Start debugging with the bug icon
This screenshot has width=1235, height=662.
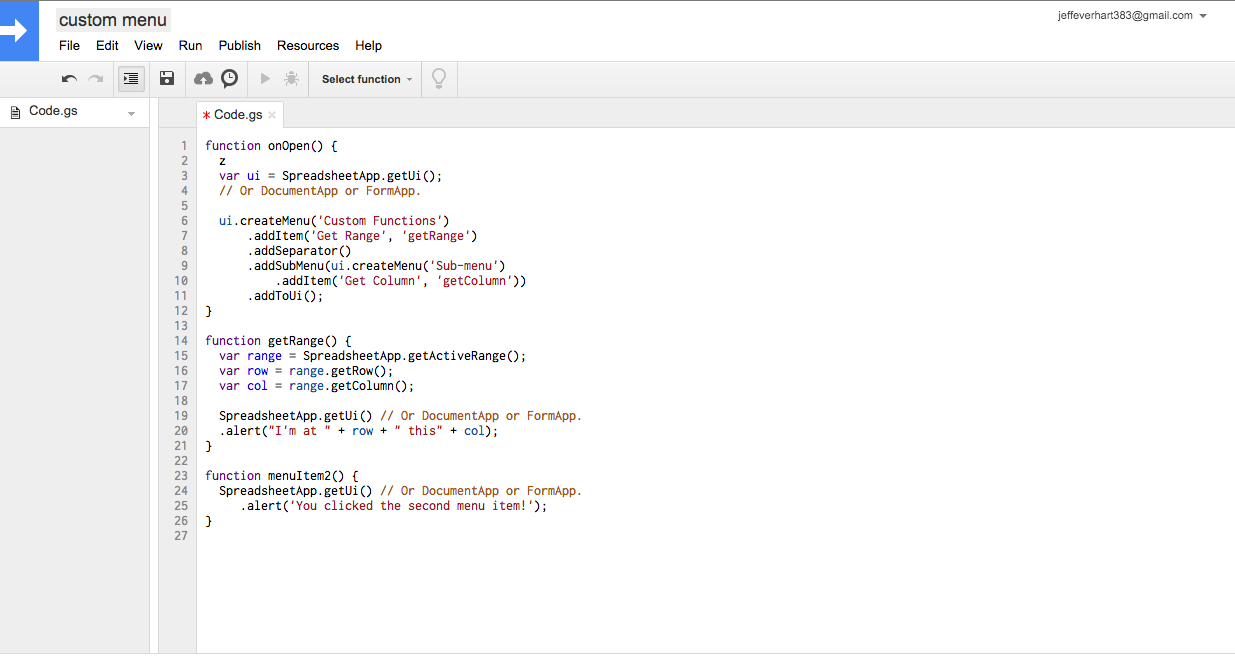[x=291, y=79]
